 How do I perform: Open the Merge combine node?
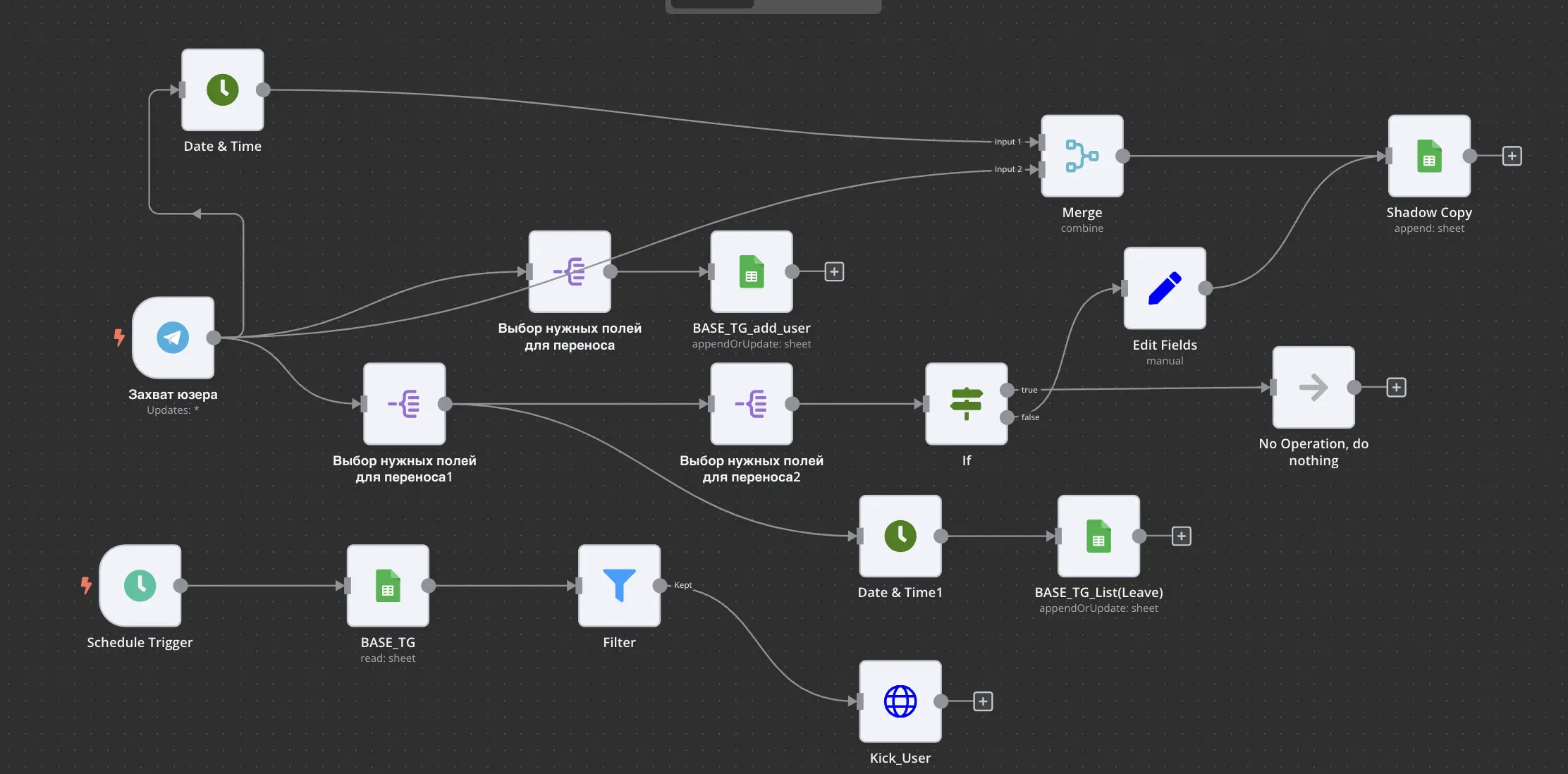tap(1082, 156)
